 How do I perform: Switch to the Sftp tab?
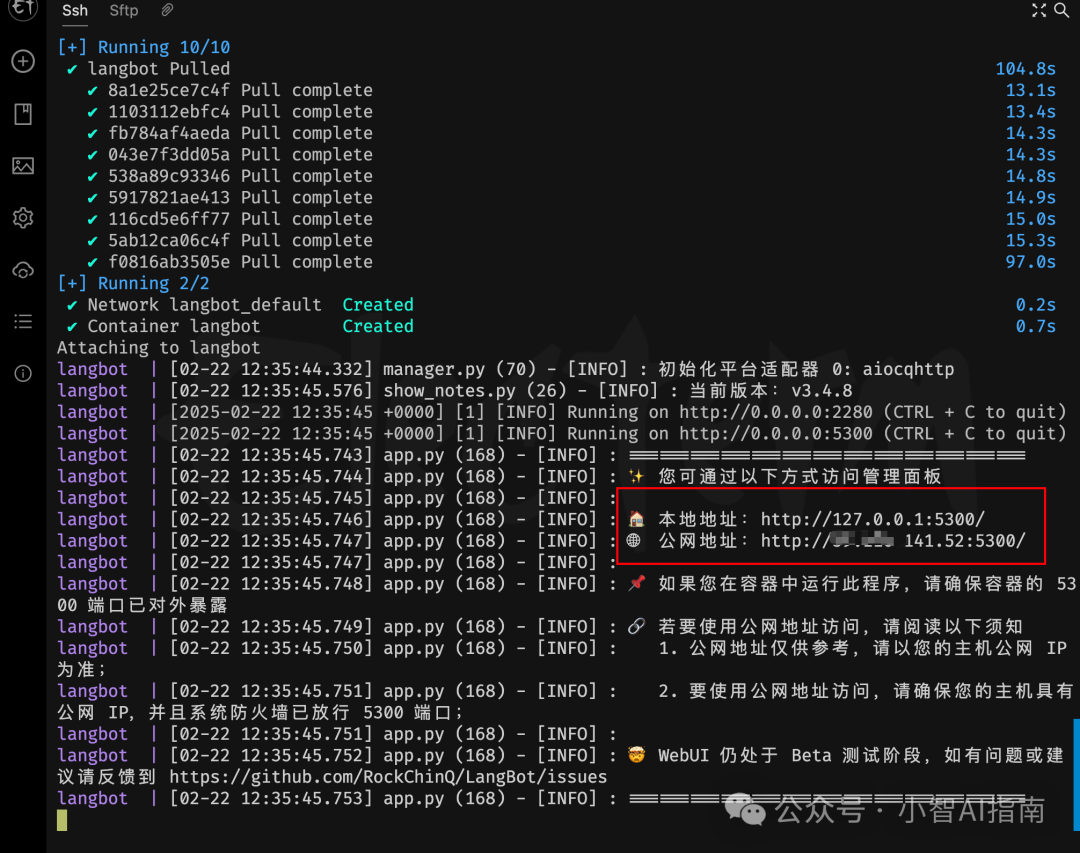point(123,10)
